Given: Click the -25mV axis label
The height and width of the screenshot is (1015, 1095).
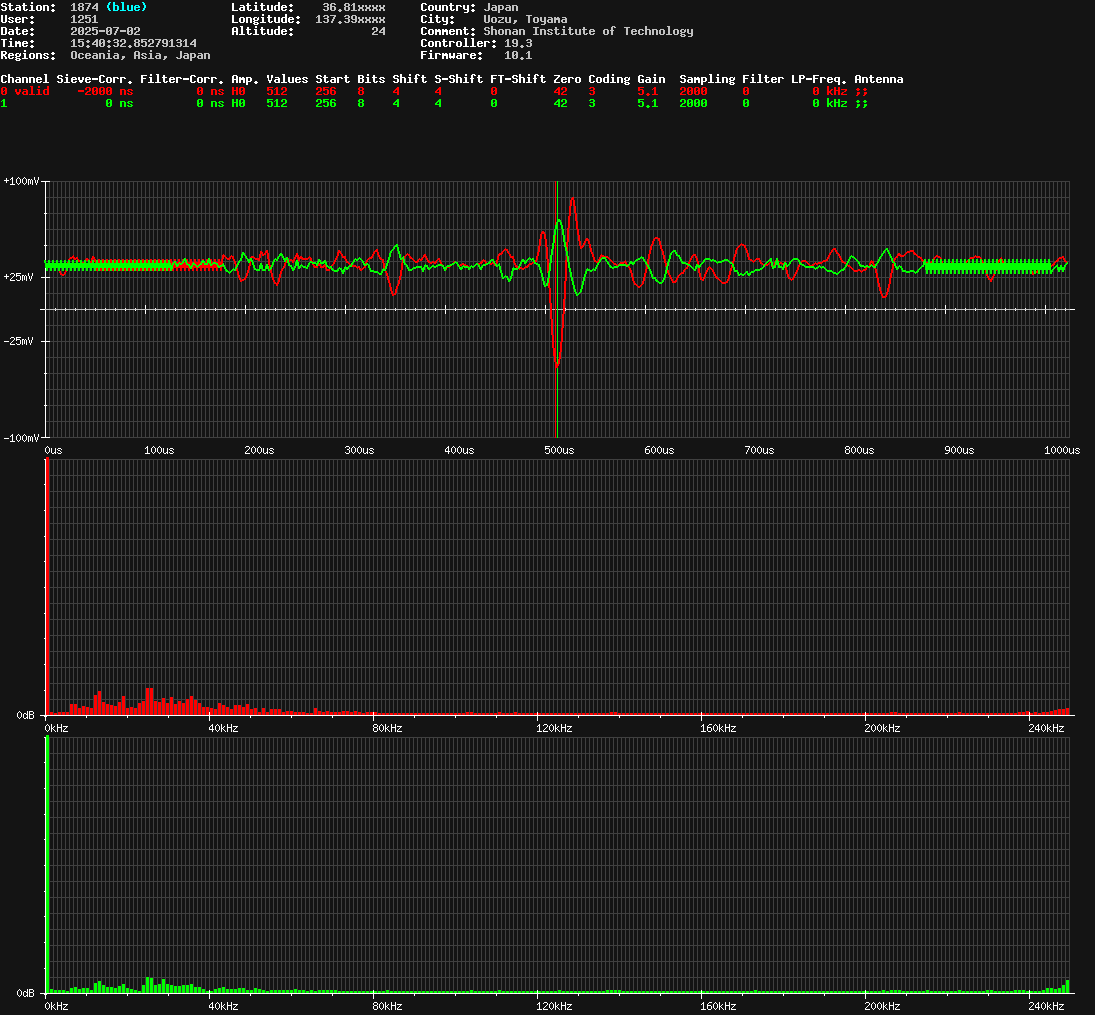Looking at the screenshot, I should click(18, 341).
